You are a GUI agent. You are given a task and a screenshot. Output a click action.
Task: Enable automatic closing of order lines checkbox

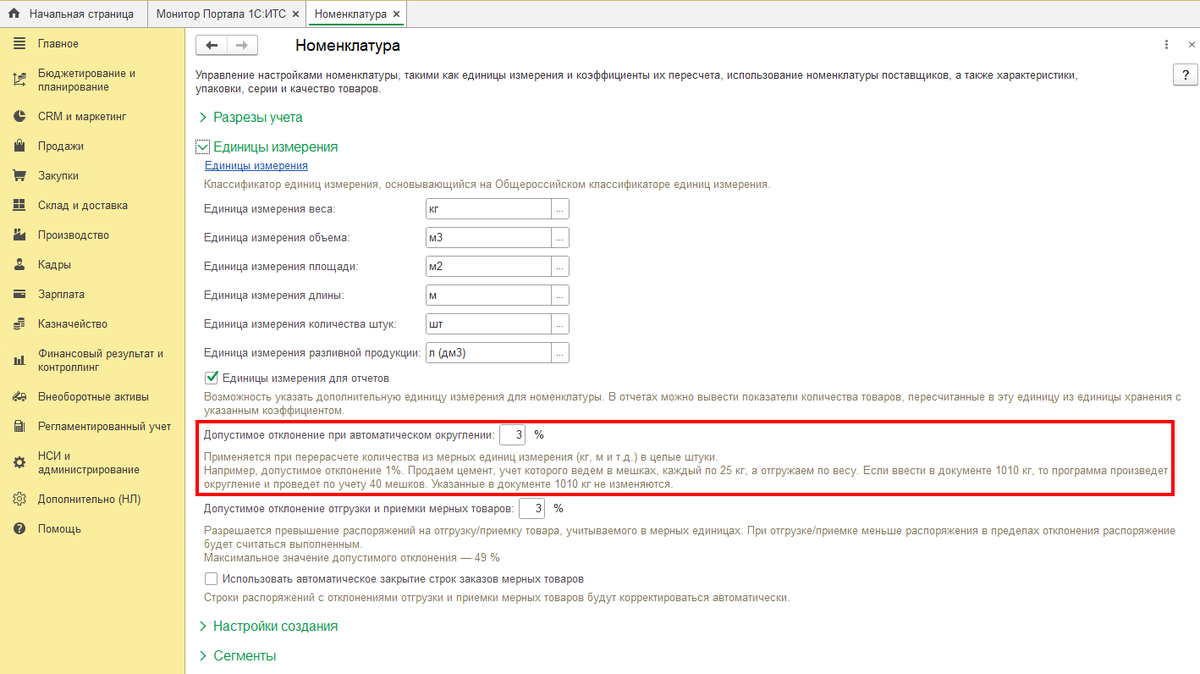tap(211, 579)
